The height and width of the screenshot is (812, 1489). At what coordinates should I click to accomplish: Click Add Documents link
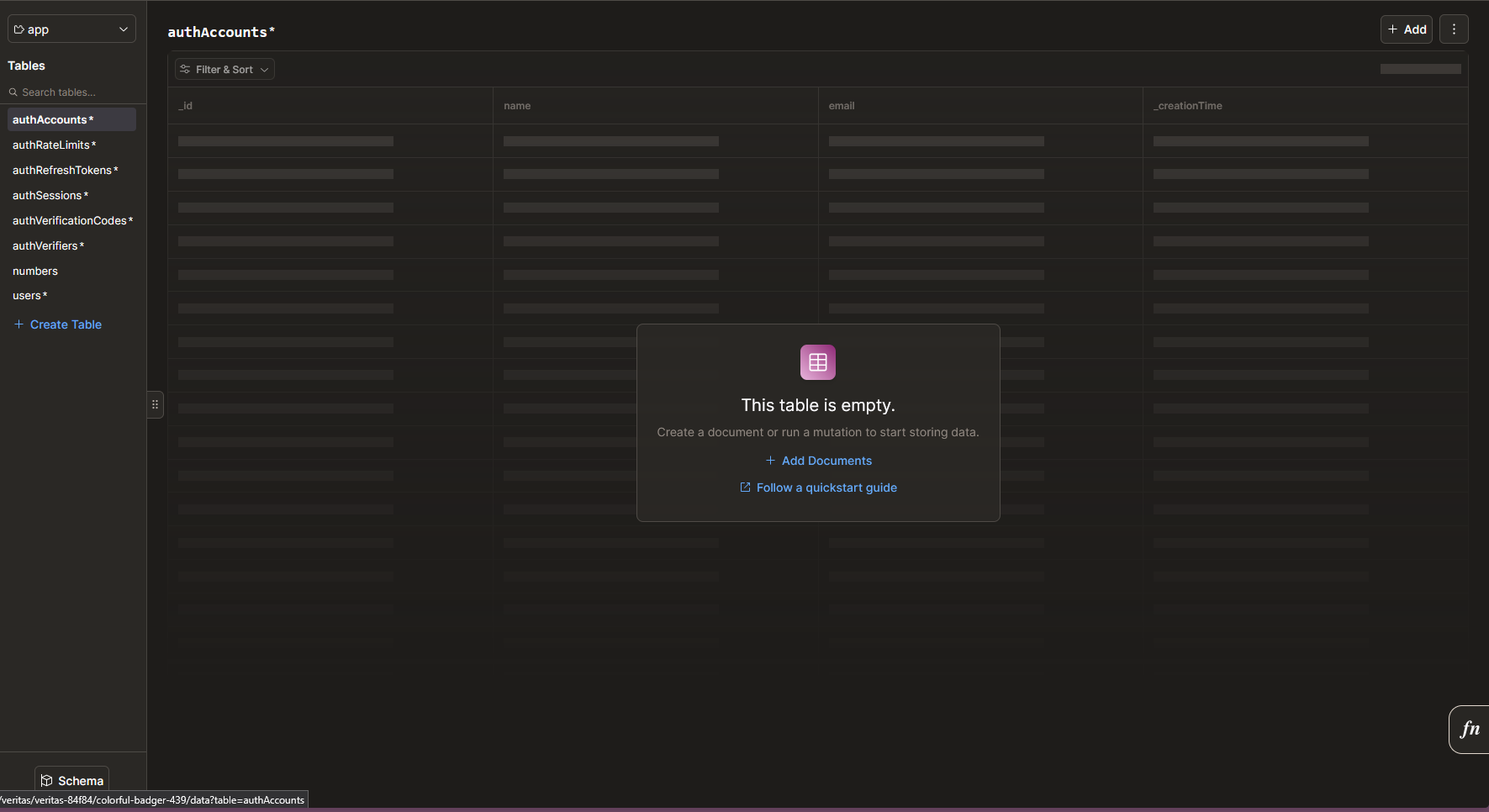pyautogui.click(x=818, y=461)
